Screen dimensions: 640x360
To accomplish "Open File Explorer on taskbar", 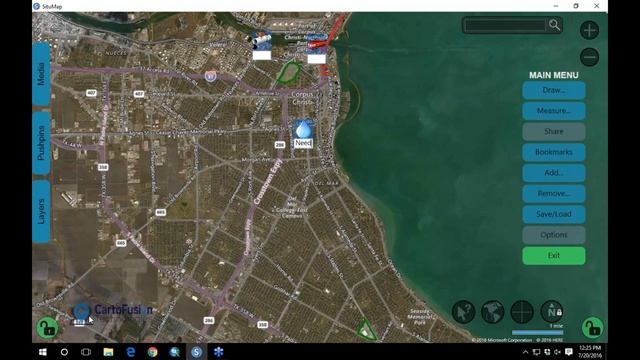I will [x=108, y=352].
